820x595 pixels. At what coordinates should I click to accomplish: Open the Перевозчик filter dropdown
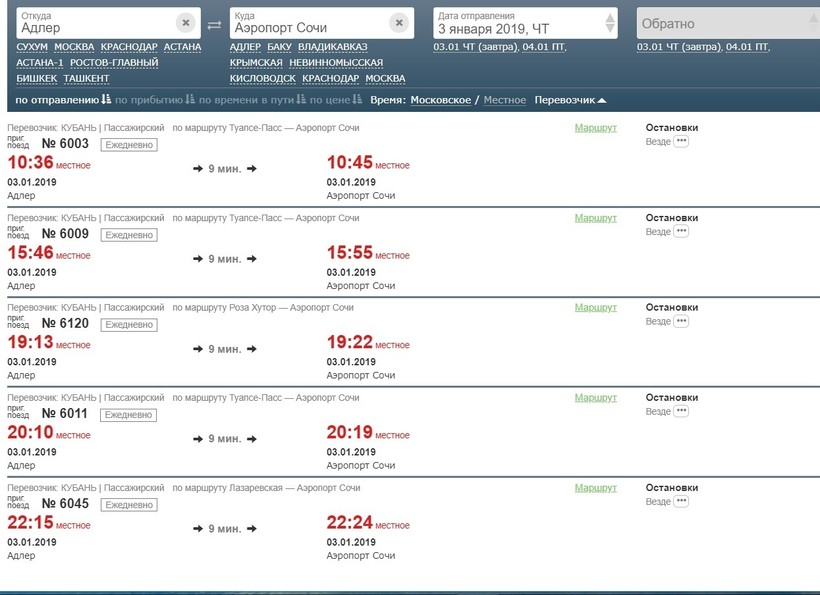point(570,100)
